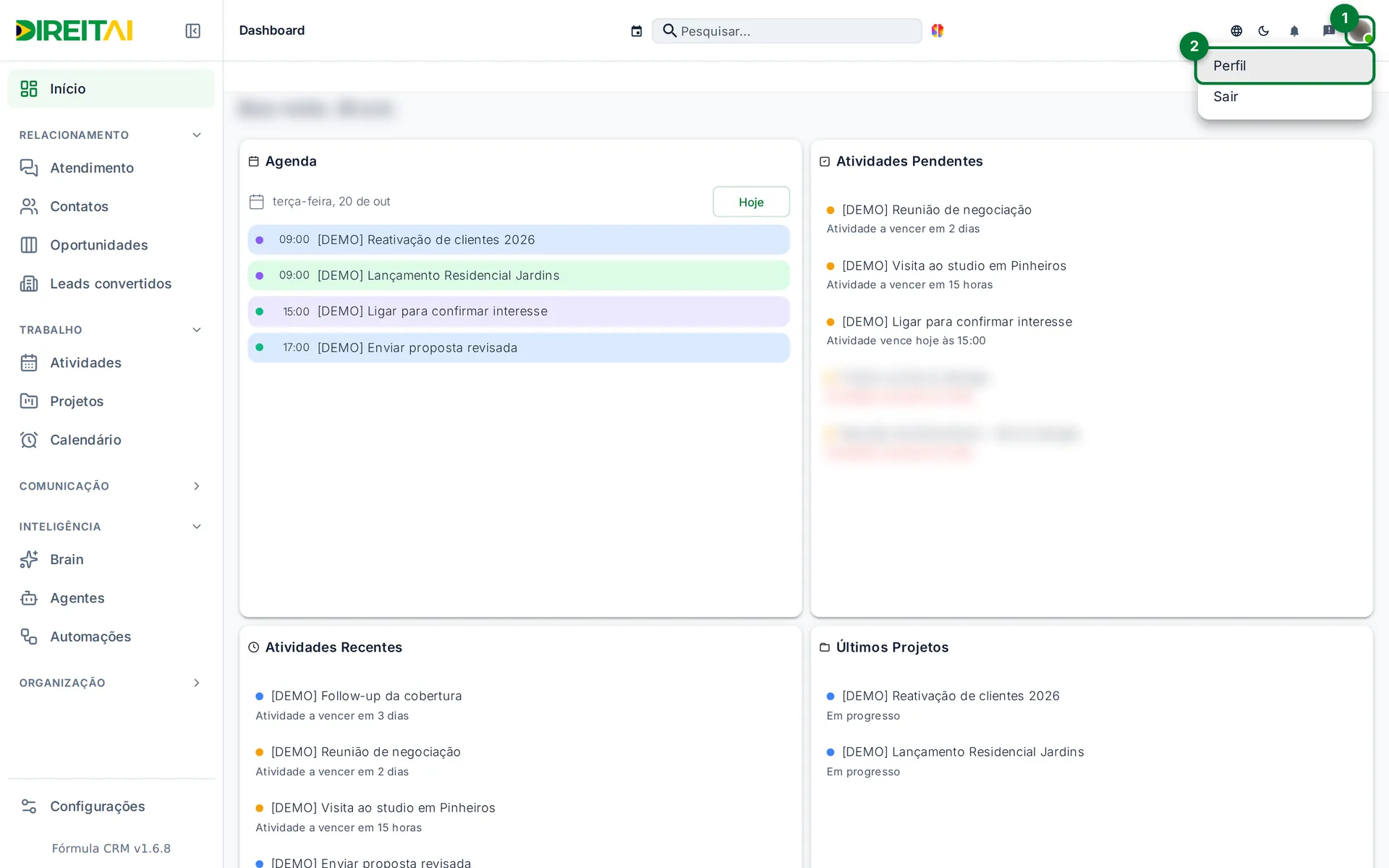
Task: Open the 15:00 Ligar para confirmar interesse event
Action: [519, 312]
